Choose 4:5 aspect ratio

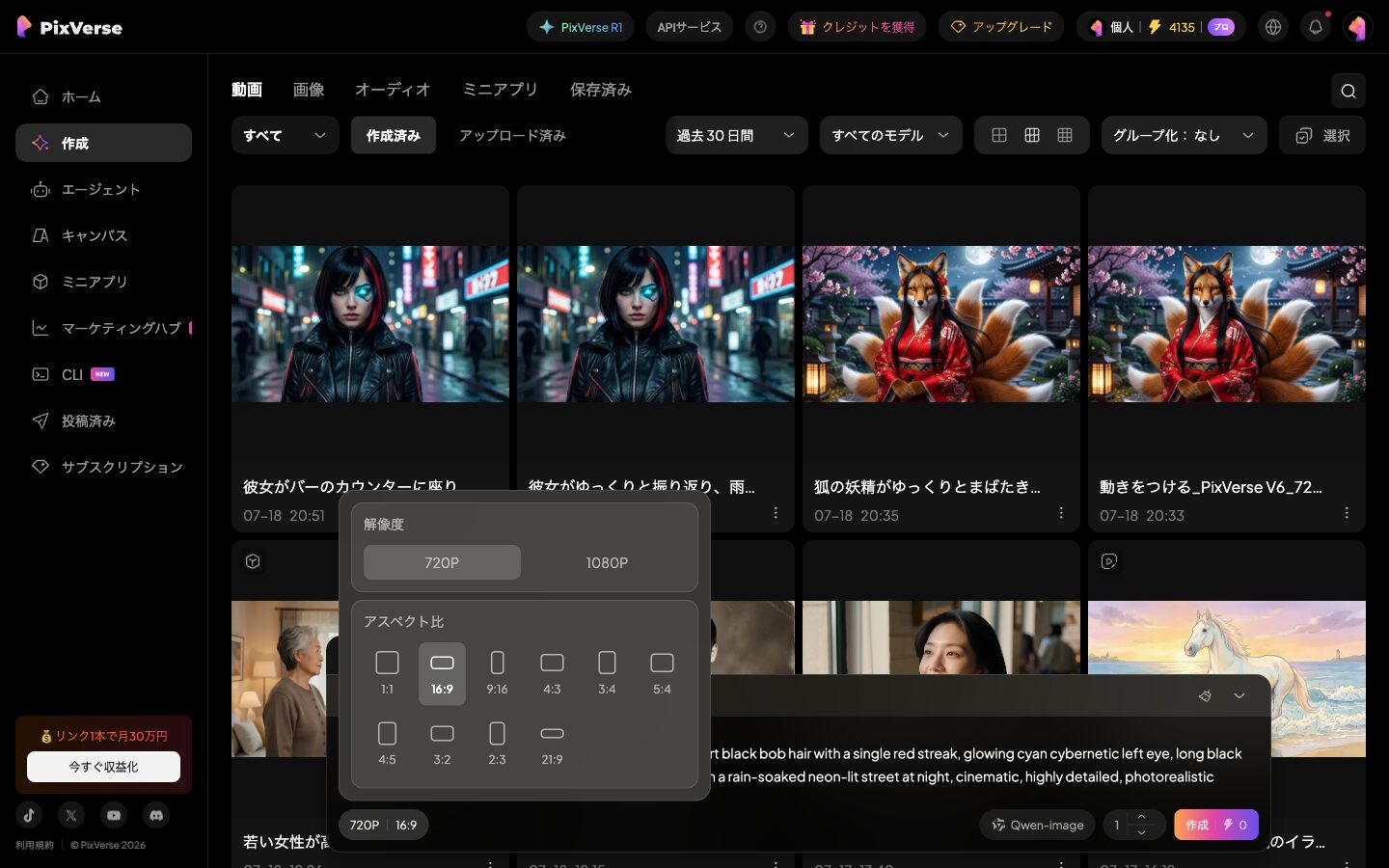pyautogui.click(x=387, y=744)
